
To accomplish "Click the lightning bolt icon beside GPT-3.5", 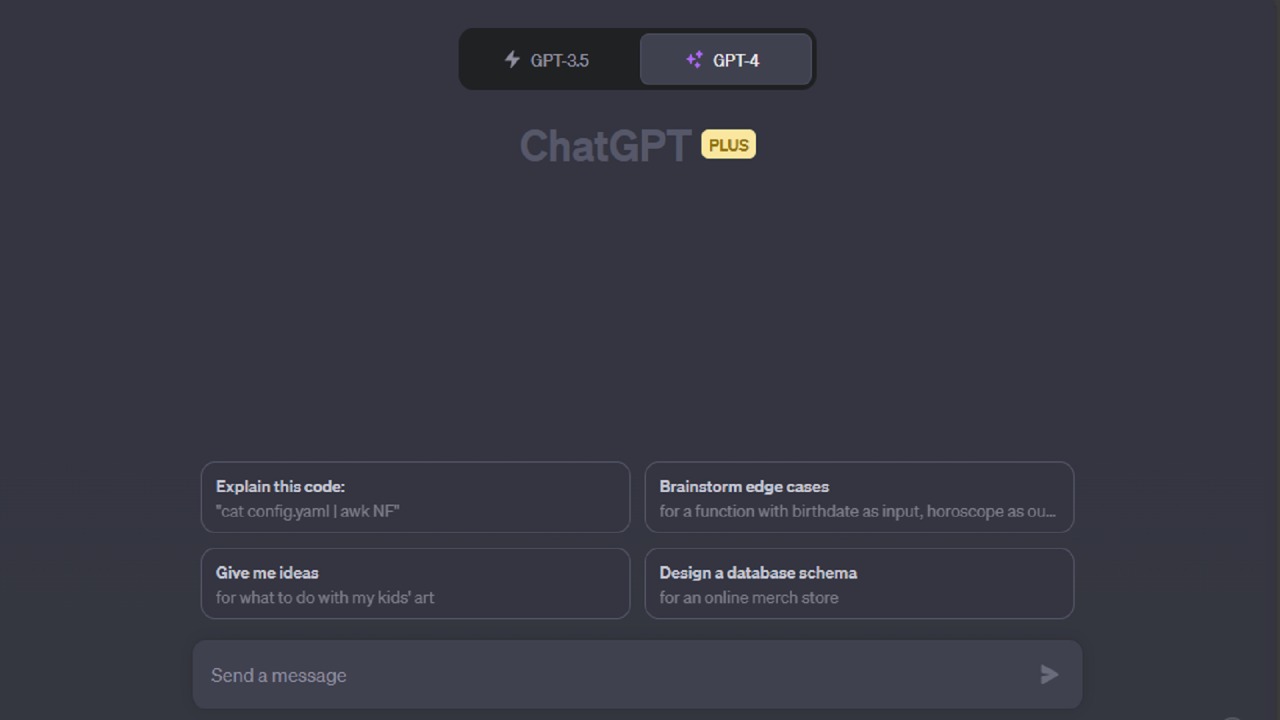I will [512, 60].
